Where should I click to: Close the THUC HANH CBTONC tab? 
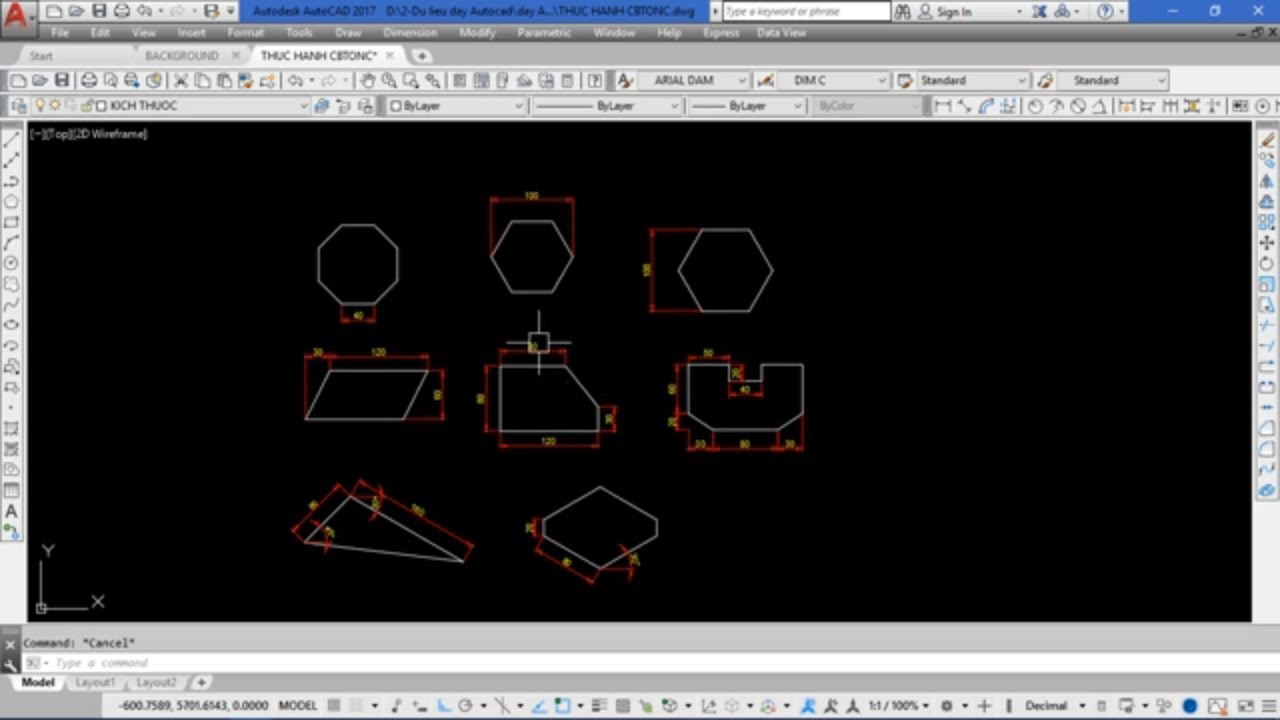[x=391, y=55]
